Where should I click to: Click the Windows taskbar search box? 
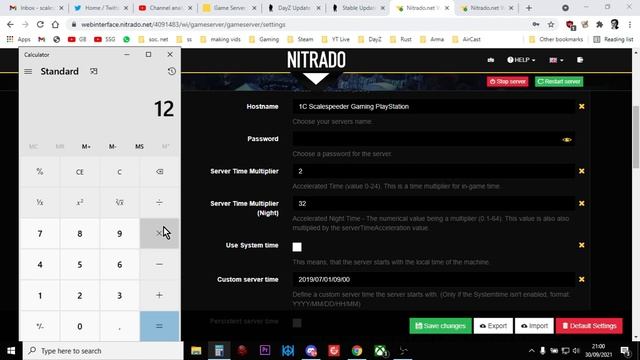point(103,351)
